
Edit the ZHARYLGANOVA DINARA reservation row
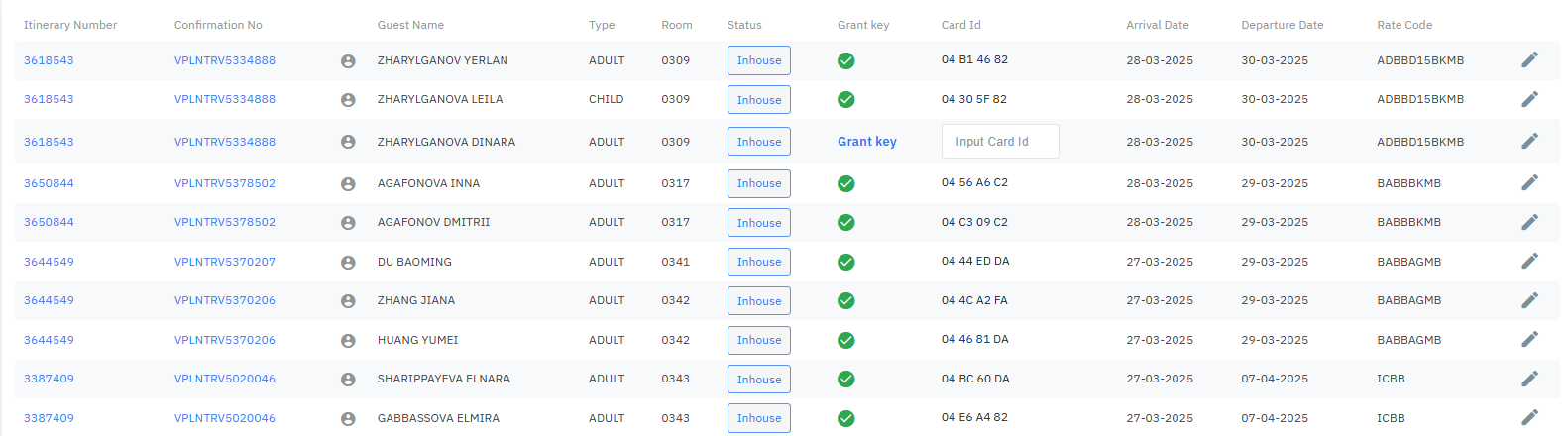coord(1529,142)
